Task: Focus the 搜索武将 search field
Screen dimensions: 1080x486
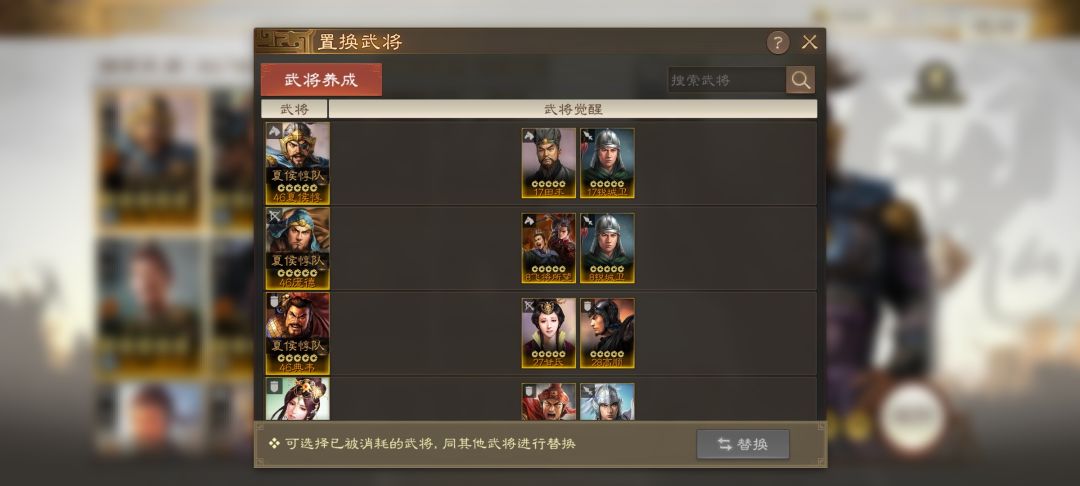Action: [727, 80]
